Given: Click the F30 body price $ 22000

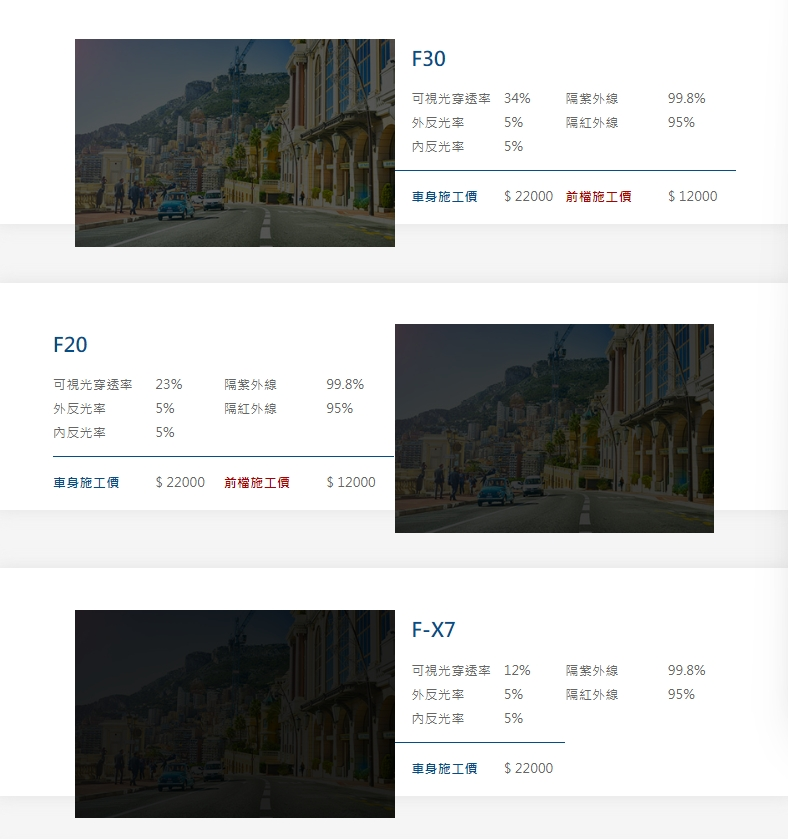Looking at the screenshot, I should tap(529, 196).
